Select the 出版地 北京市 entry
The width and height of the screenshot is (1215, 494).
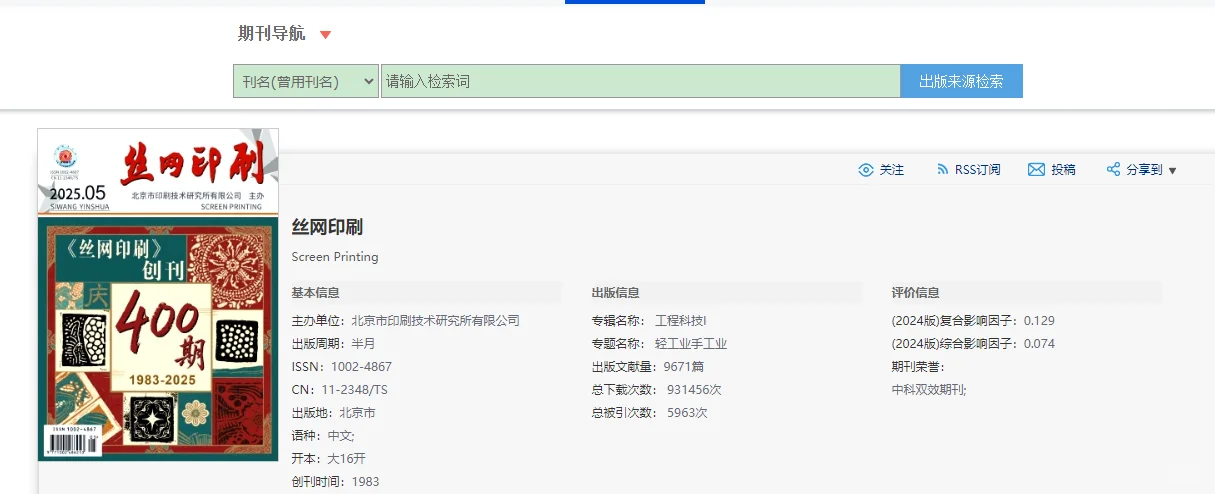pos(333,413)
